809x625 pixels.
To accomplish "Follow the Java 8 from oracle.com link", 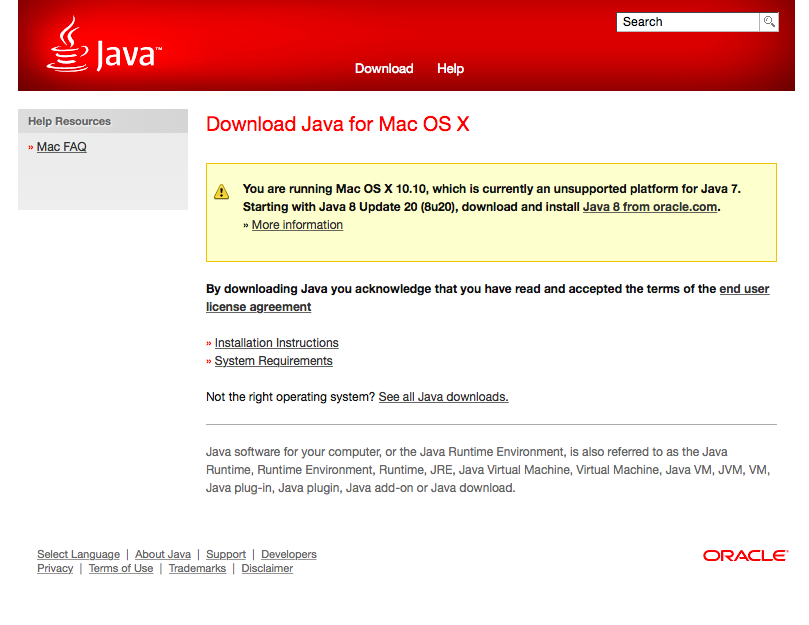I will (x=650, y=207).
